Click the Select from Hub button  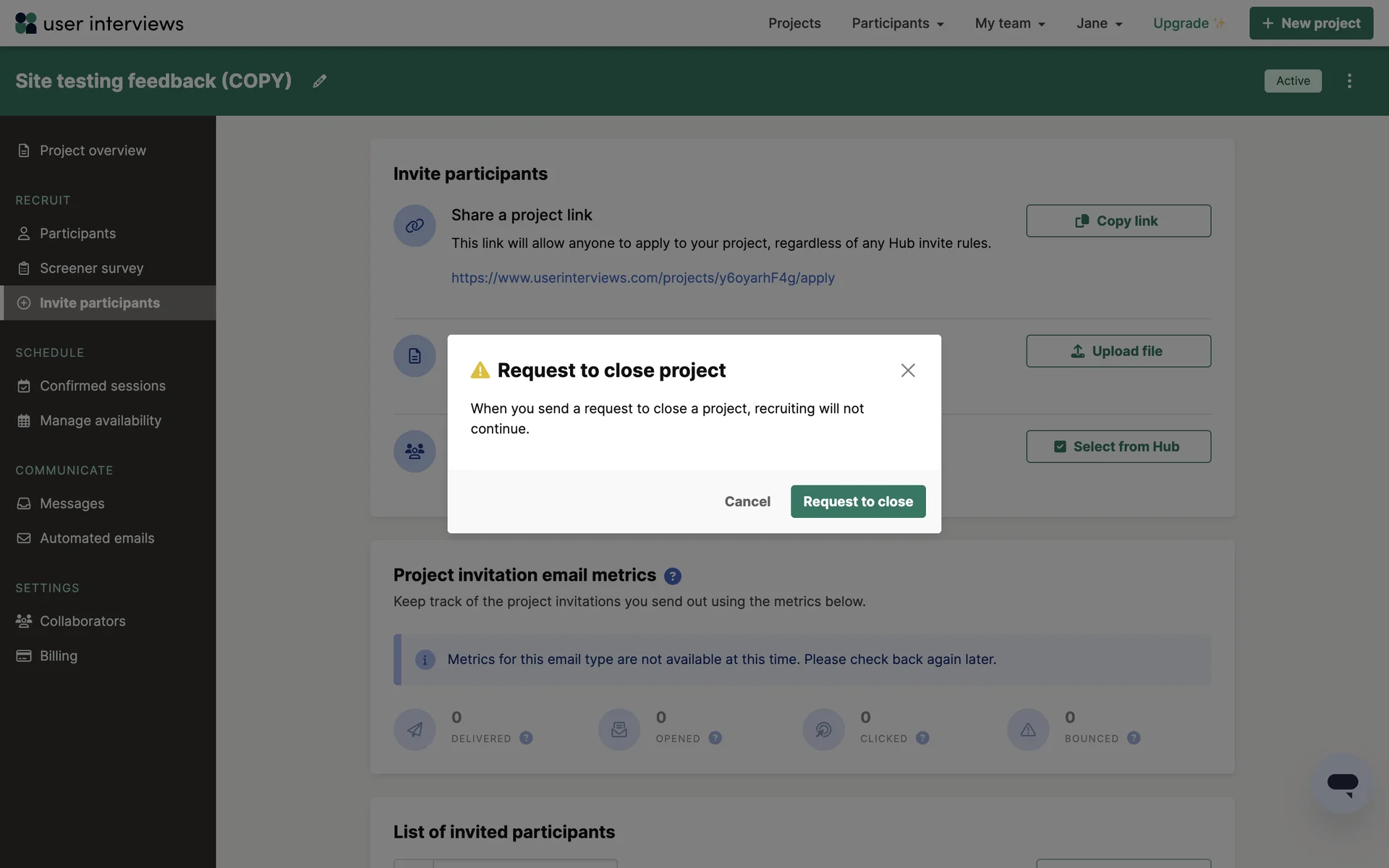pyautogui.click(x=1118, y=446)
